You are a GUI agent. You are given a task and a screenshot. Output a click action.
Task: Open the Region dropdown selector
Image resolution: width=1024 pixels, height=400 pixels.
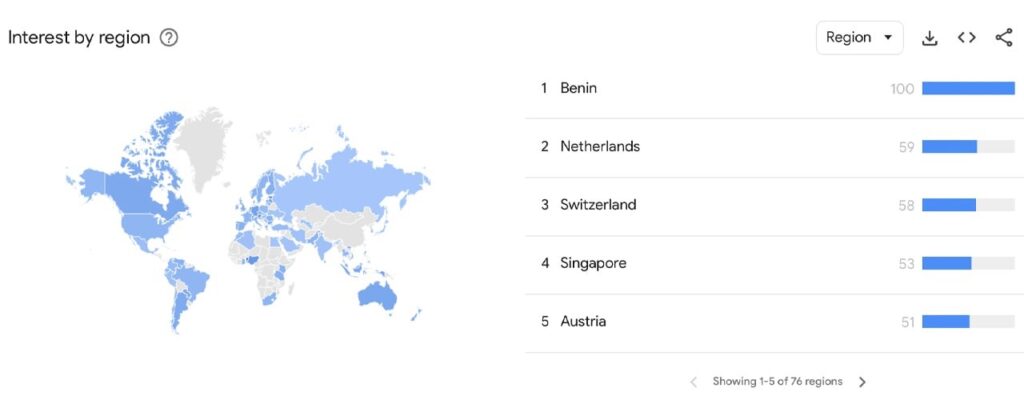click(x=859, y=38)
